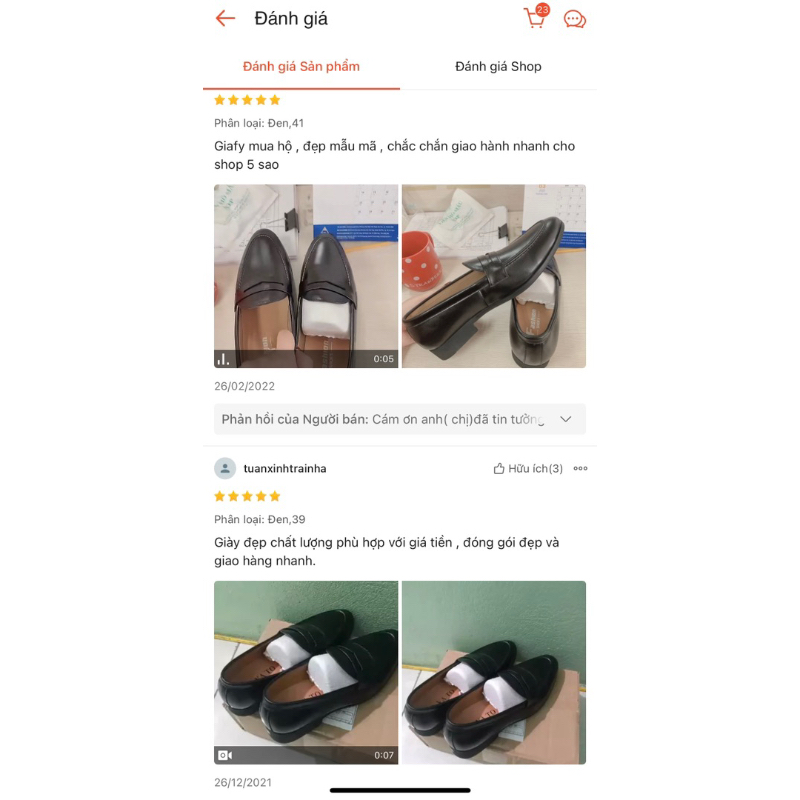Viewport: 800px width, 800px height.
Task: Open username tuanxinhtrainha profile
Action: click(x=285, y=468)
